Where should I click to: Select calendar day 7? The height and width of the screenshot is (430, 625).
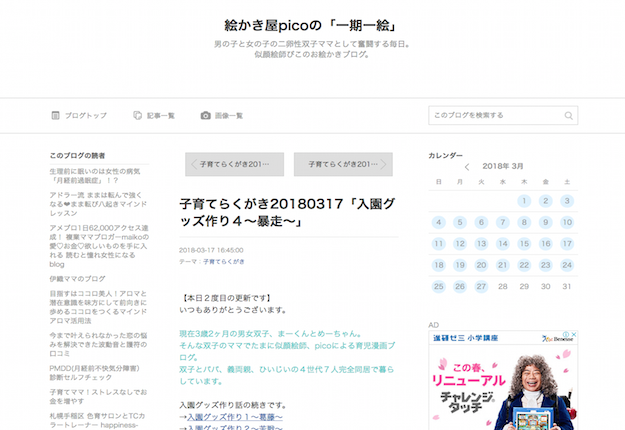pos(503,222)
